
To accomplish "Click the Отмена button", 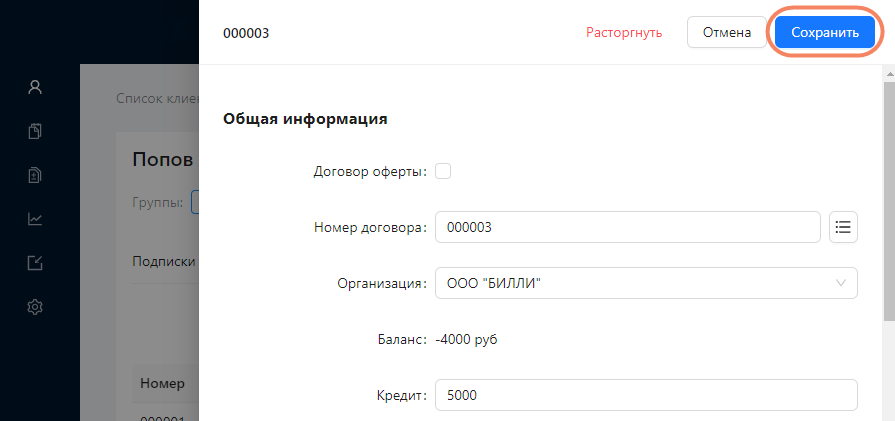I will tap(727, 32).
